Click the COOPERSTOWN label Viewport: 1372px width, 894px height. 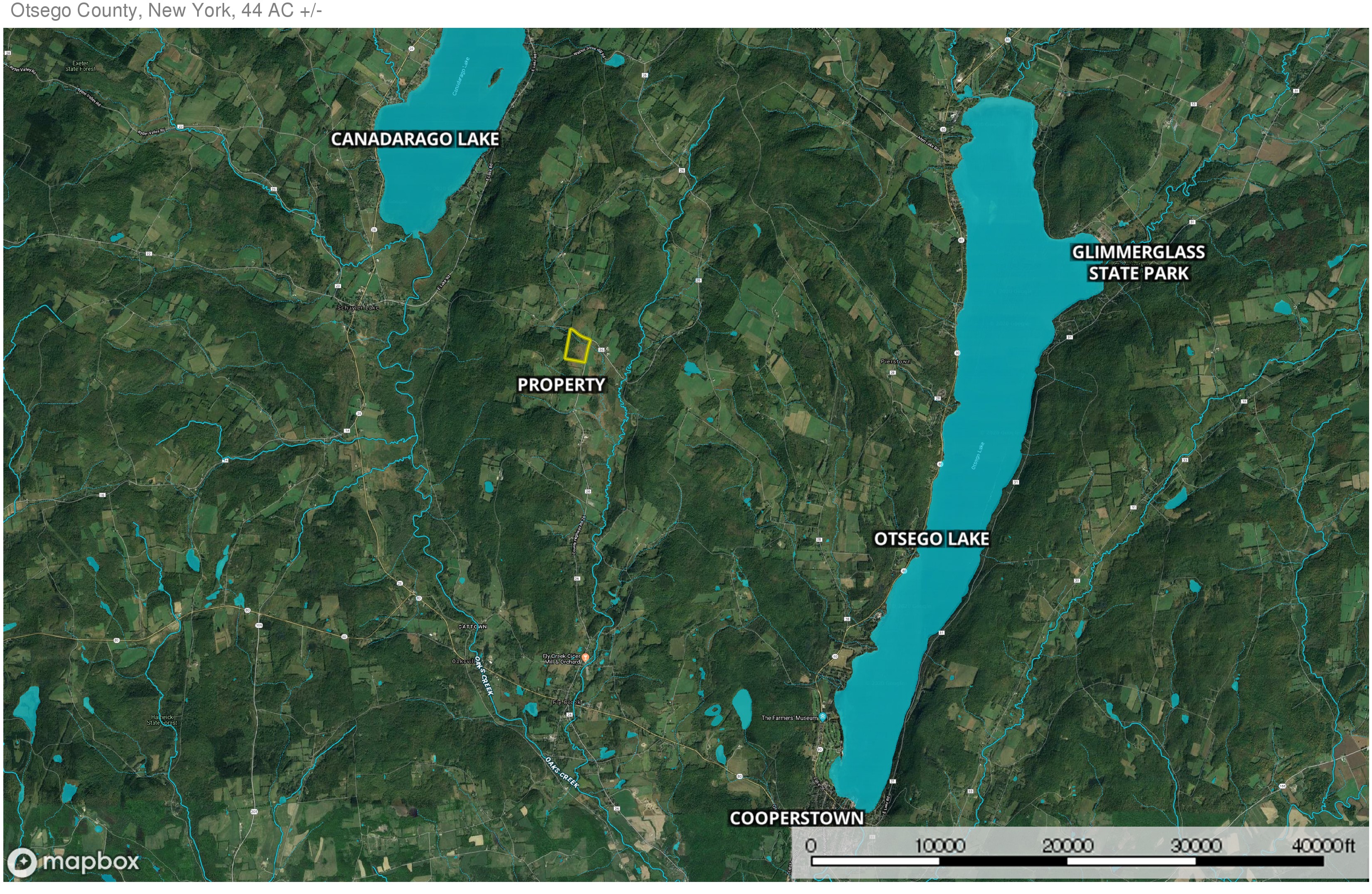point(796,818)
